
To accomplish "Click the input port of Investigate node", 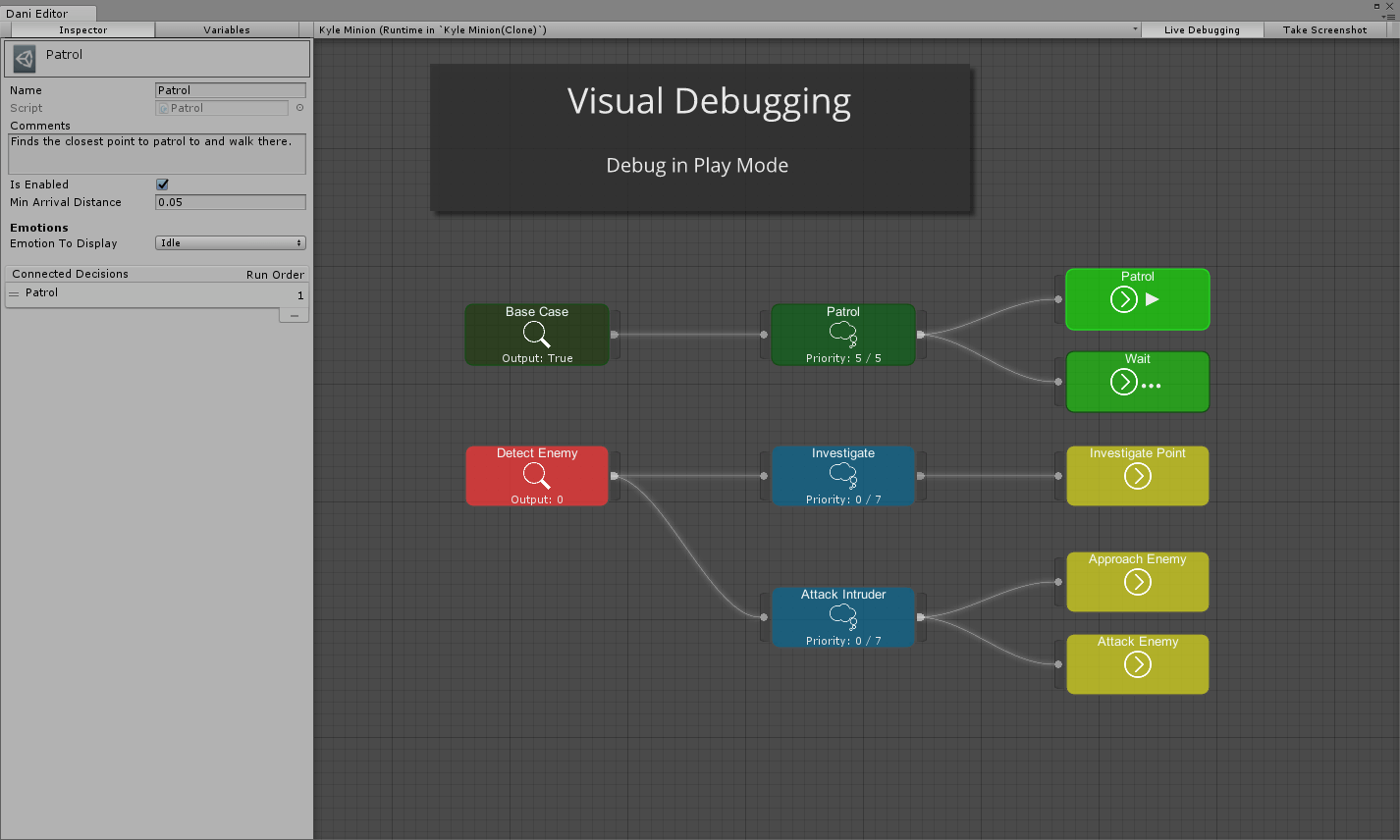I will pyautogui.click(x=764, y=476).
